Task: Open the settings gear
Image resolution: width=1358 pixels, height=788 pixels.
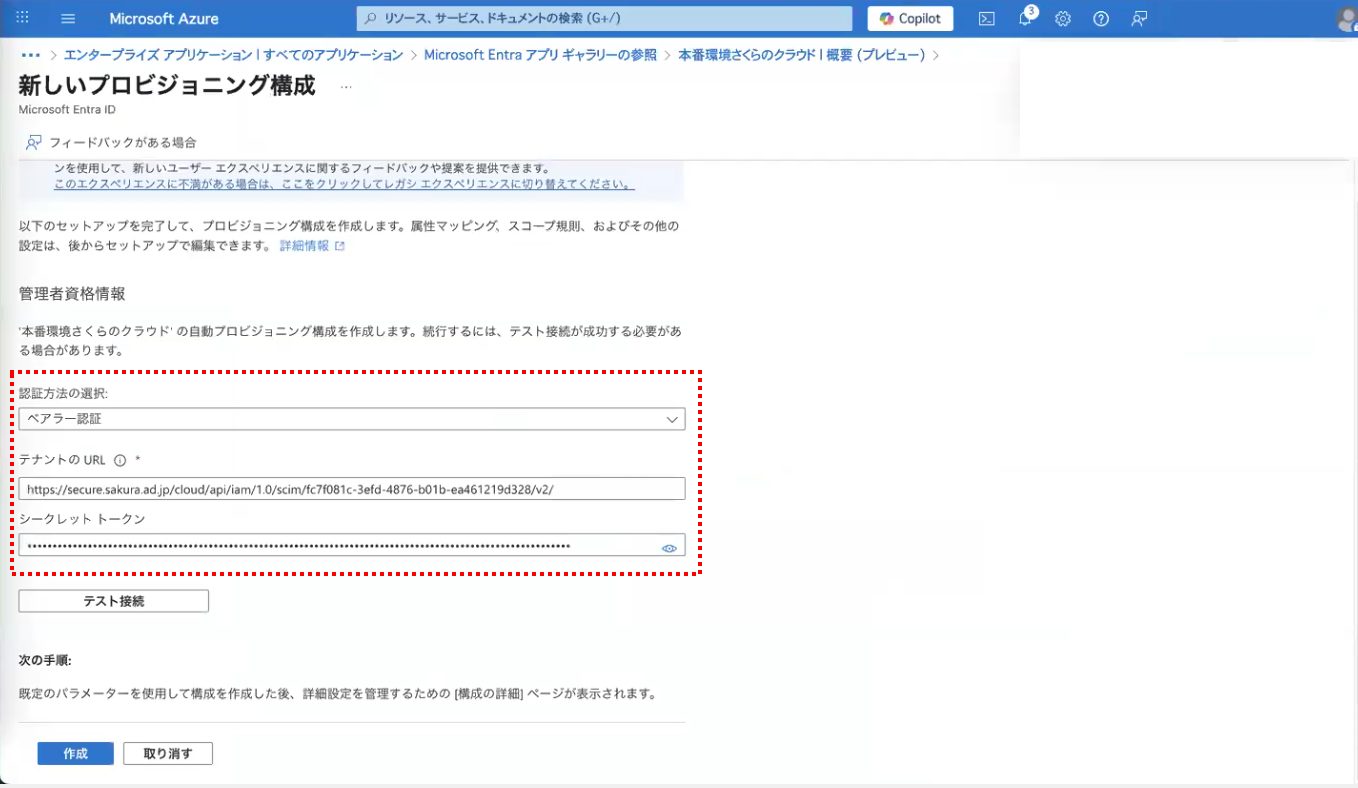Action: tap(1063, 18)
